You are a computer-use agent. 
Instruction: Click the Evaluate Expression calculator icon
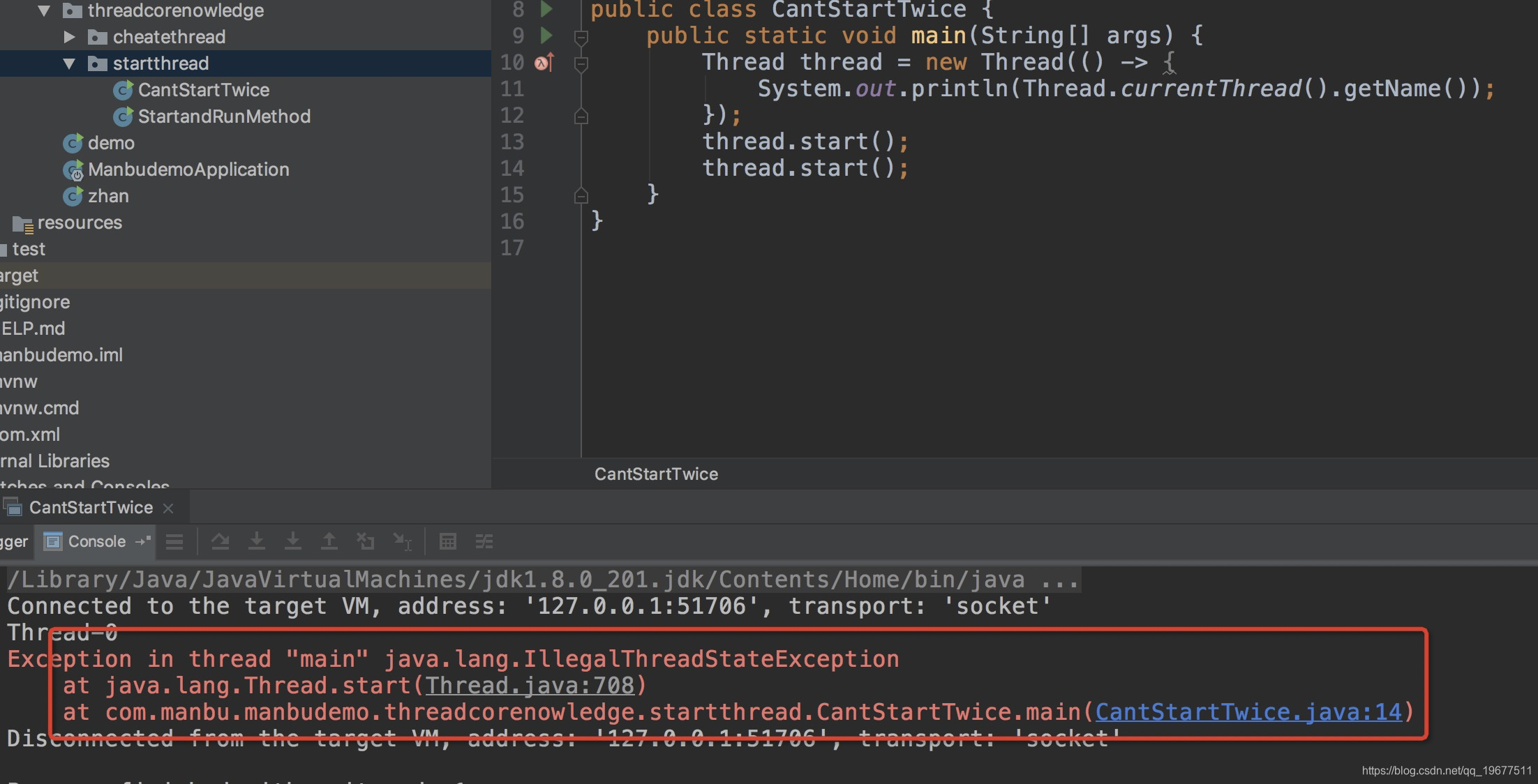pyautogui.click(x=448, y=541)
